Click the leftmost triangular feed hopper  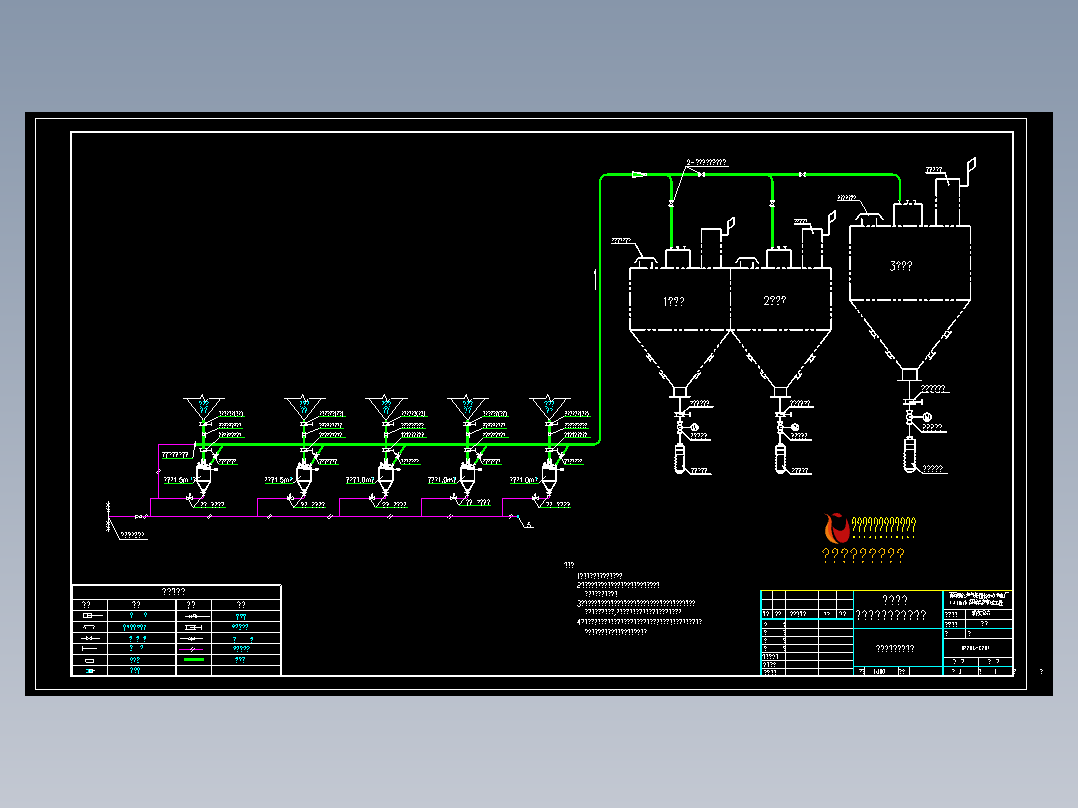pos(204,408)
